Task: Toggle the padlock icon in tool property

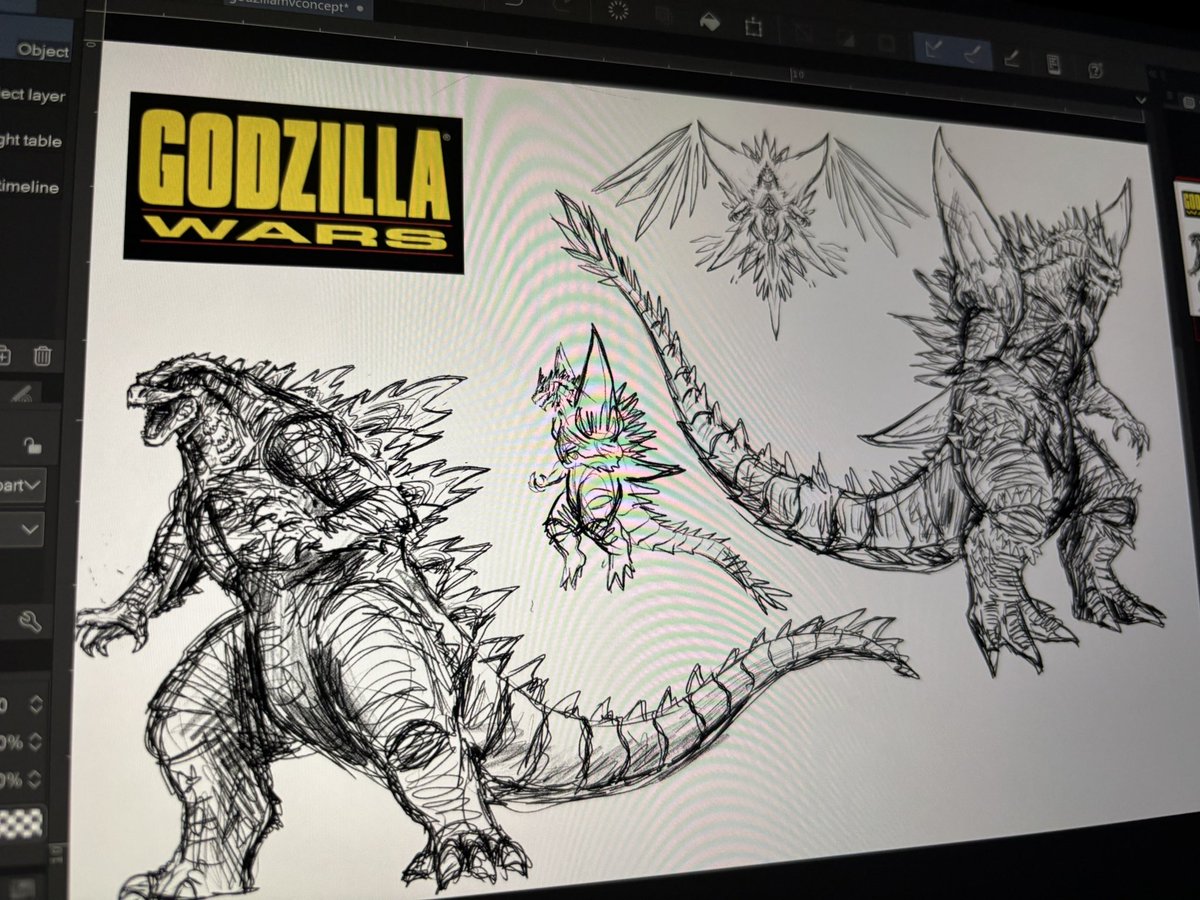Action: [x=32, y=446]
